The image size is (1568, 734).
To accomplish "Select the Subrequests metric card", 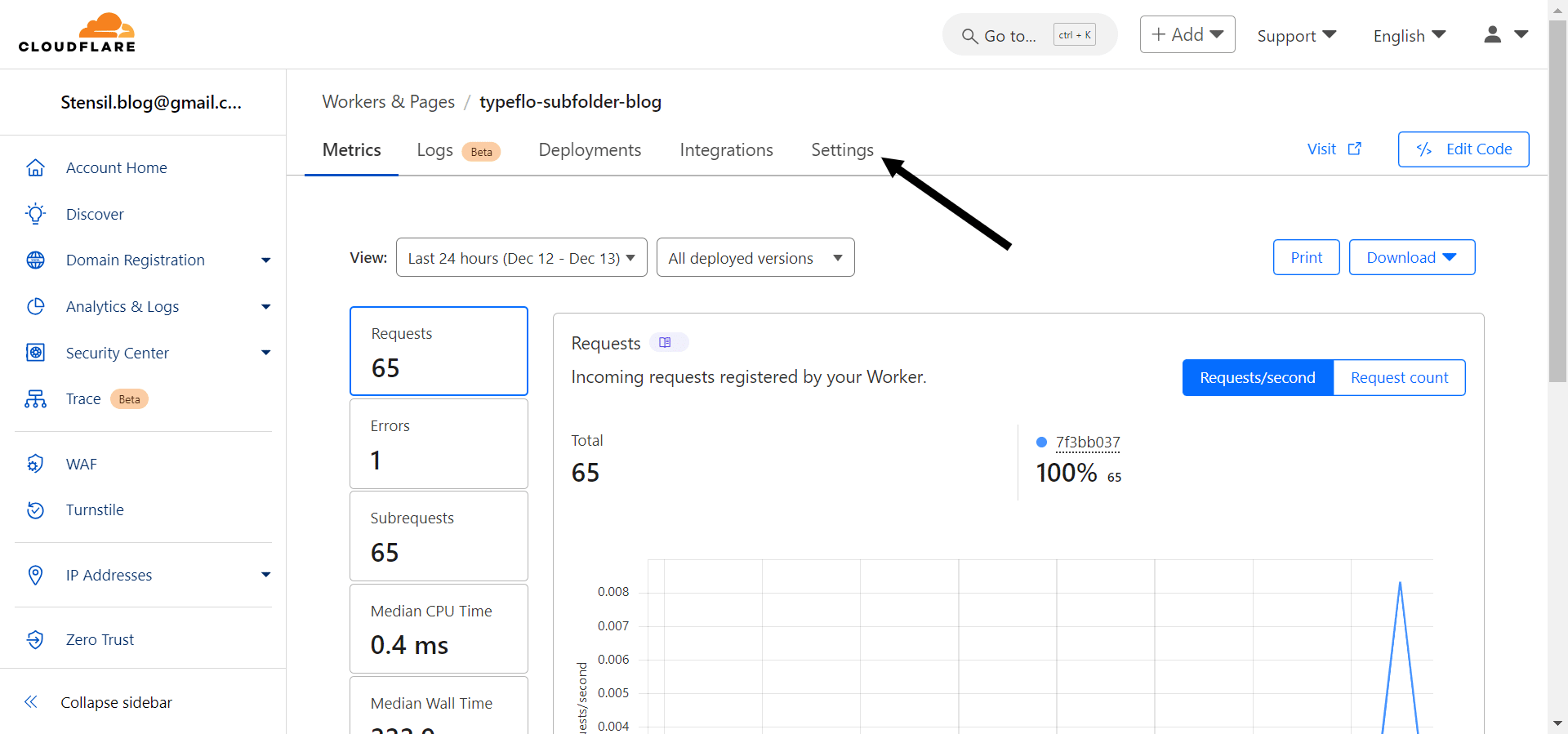I will [439, 536].
